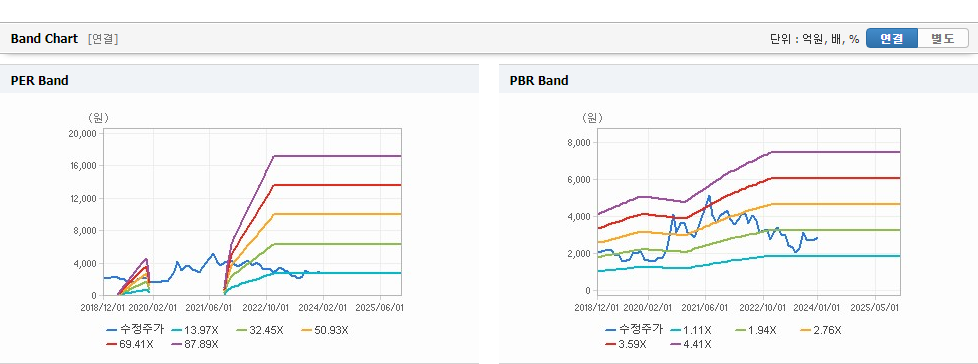Click the 16,000 y-axis label in PER chart
Viewport: 978px width, 364px height.
pos(82,166)
